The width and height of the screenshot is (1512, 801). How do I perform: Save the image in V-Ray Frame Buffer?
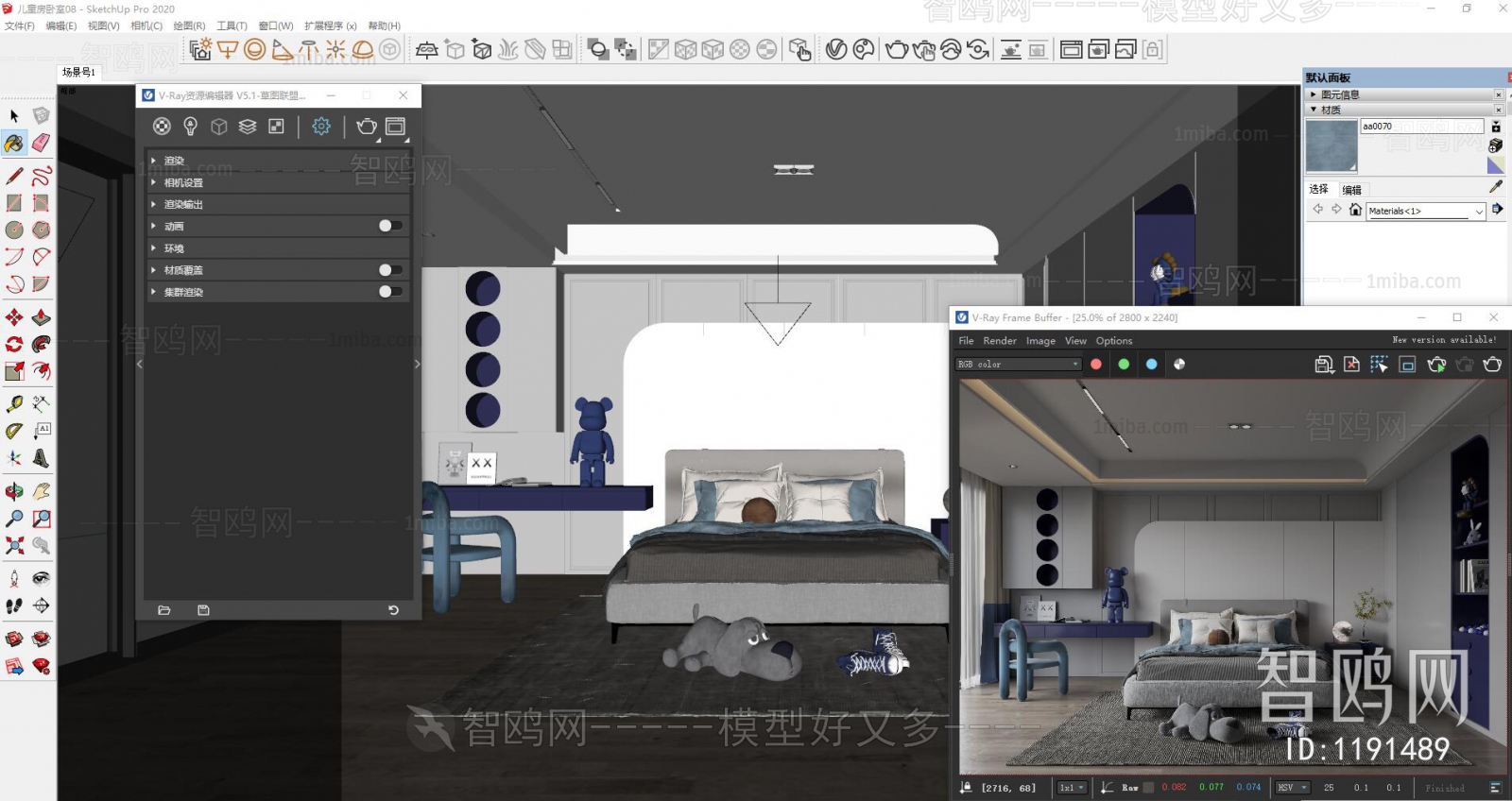coord(1324,365)
